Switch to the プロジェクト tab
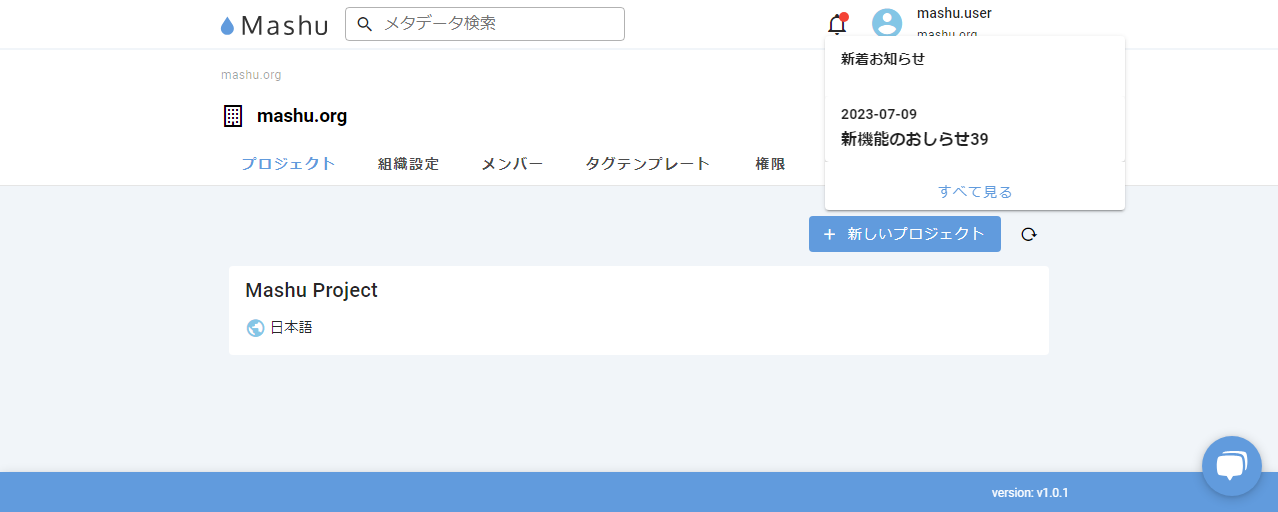This screenshot has width=1278, height=512. coord(288,164)
